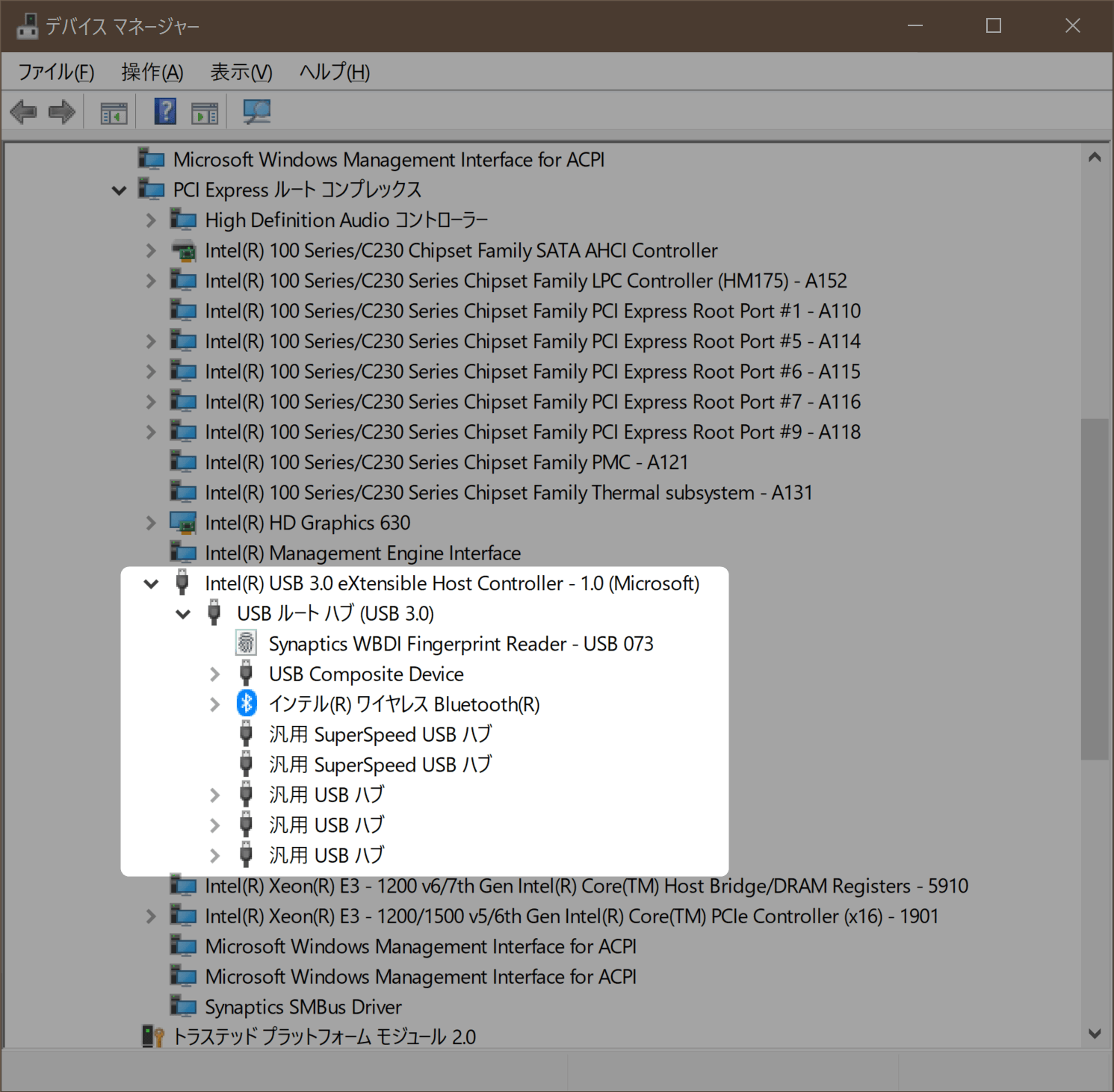Click the High Definition Audio controller icon
1114x1092 pixels.
point(183,220)
